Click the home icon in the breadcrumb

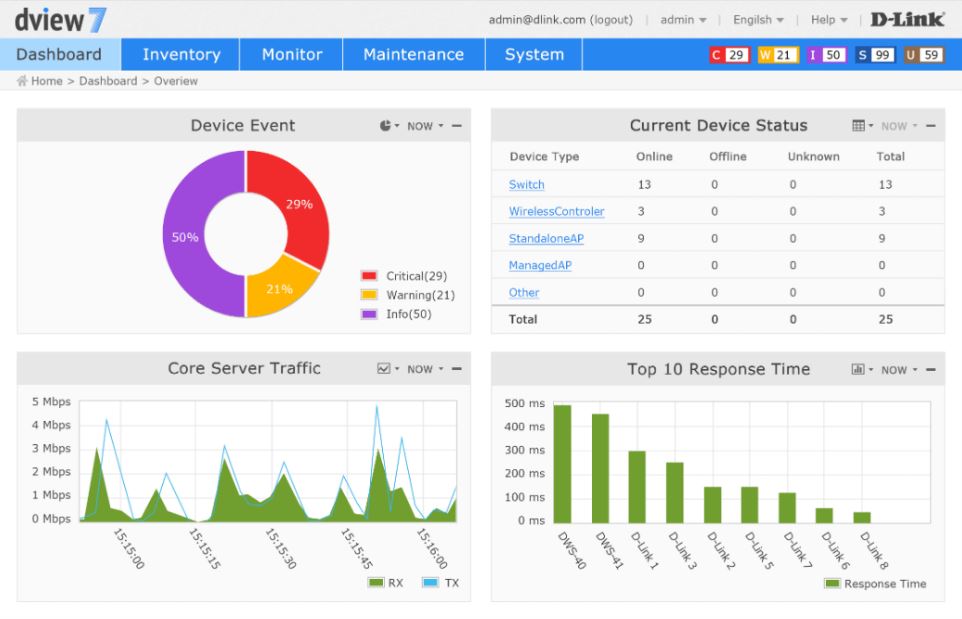pyautogui.click(x=22, y=81)
